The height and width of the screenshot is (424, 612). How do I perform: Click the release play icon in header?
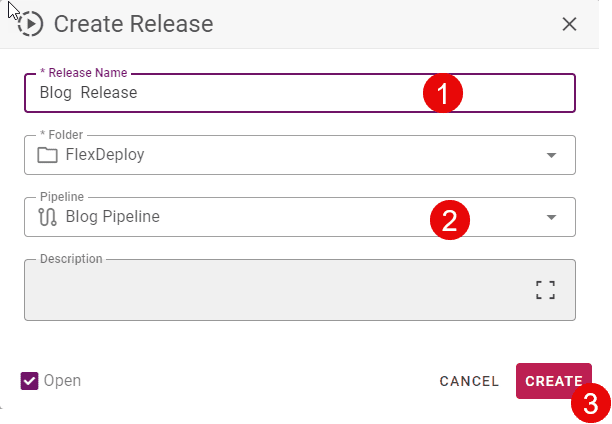(30, 24)
